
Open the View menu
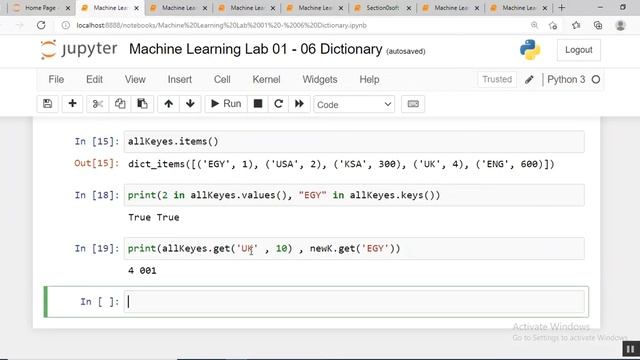(x=135, y=80)
